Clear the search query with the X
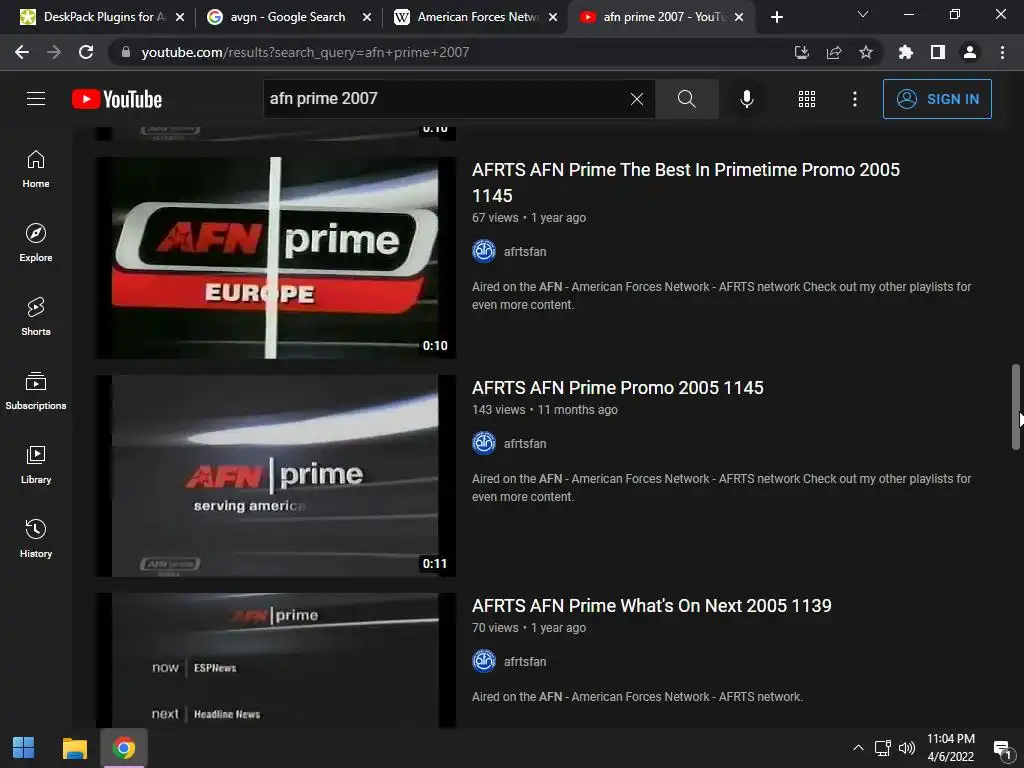This screenshot has height=768, width=1024. click(x=637, y=99)
